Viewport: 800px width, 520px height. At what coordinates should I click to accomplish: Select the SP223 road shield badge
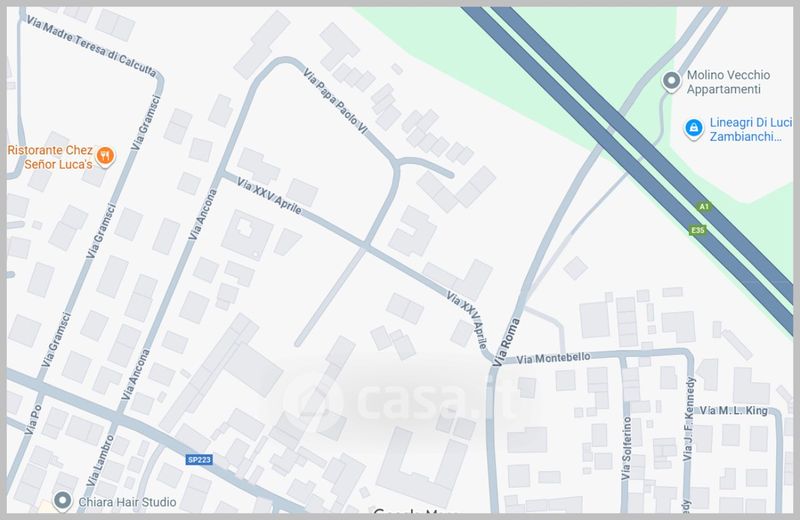[199, 460]
